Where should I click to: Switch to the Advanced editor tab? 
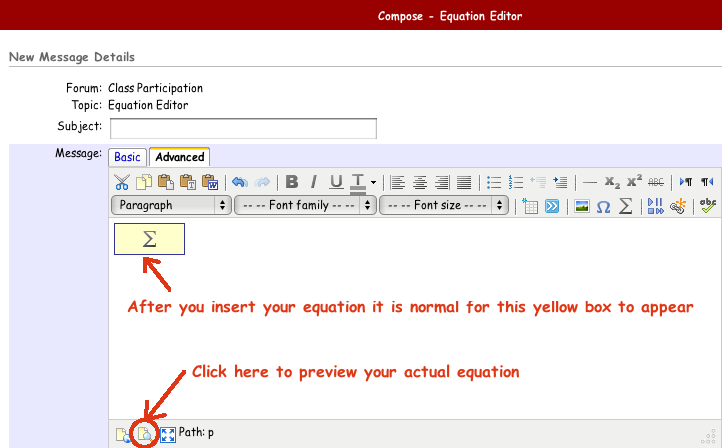tap(180, 157)
